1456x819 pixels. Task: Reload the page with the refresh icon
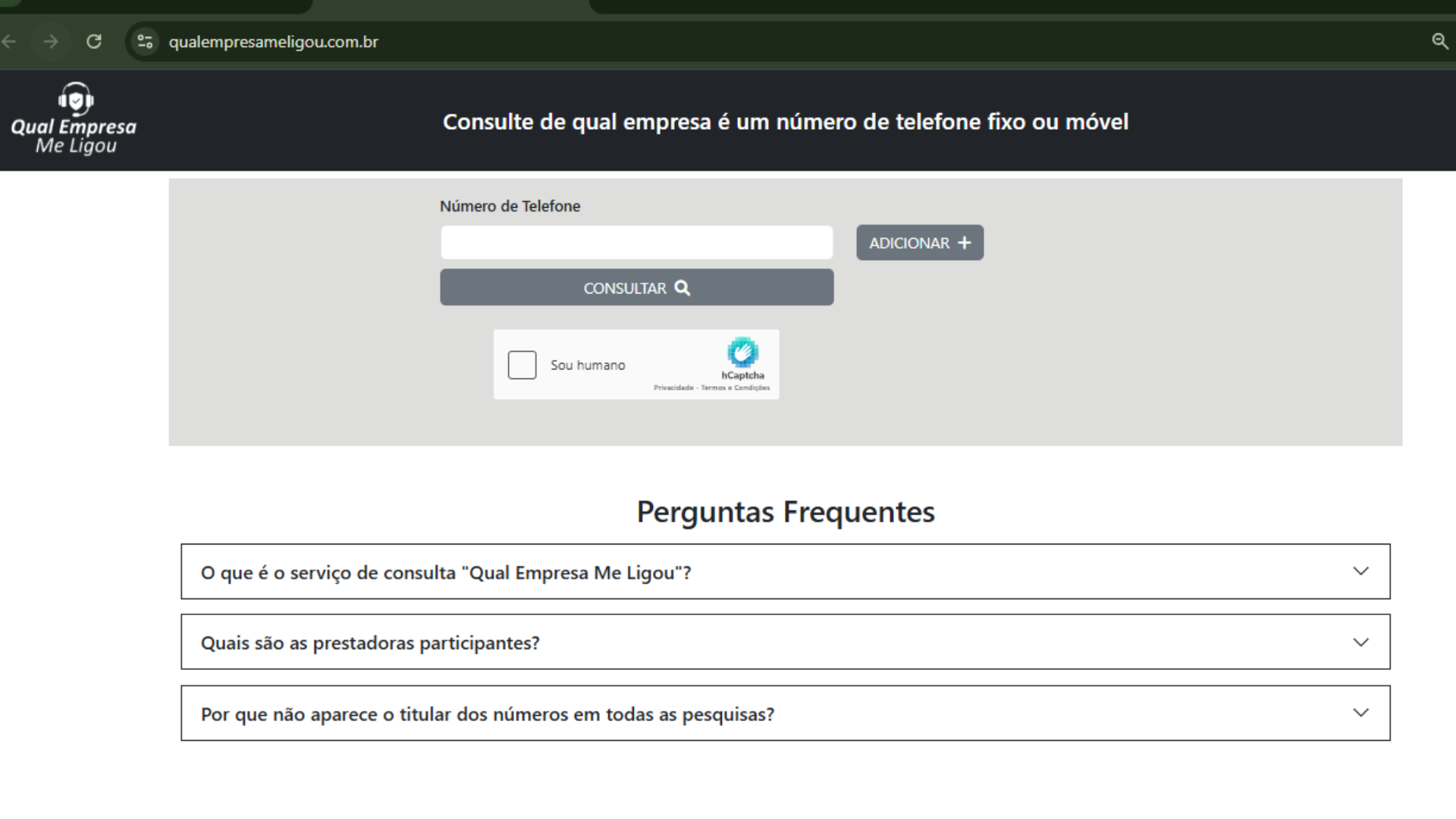pyautogui.click(x=94, y=42)
